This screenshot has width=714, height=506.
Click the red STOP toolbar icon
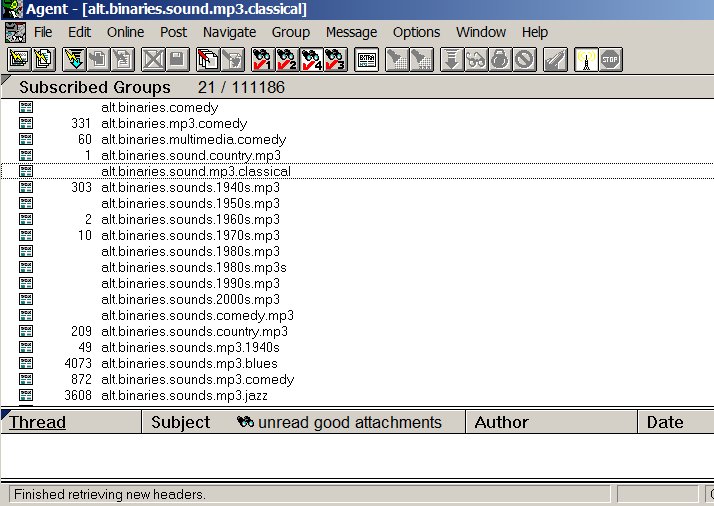pyautogui.click(x=610, y=59)
